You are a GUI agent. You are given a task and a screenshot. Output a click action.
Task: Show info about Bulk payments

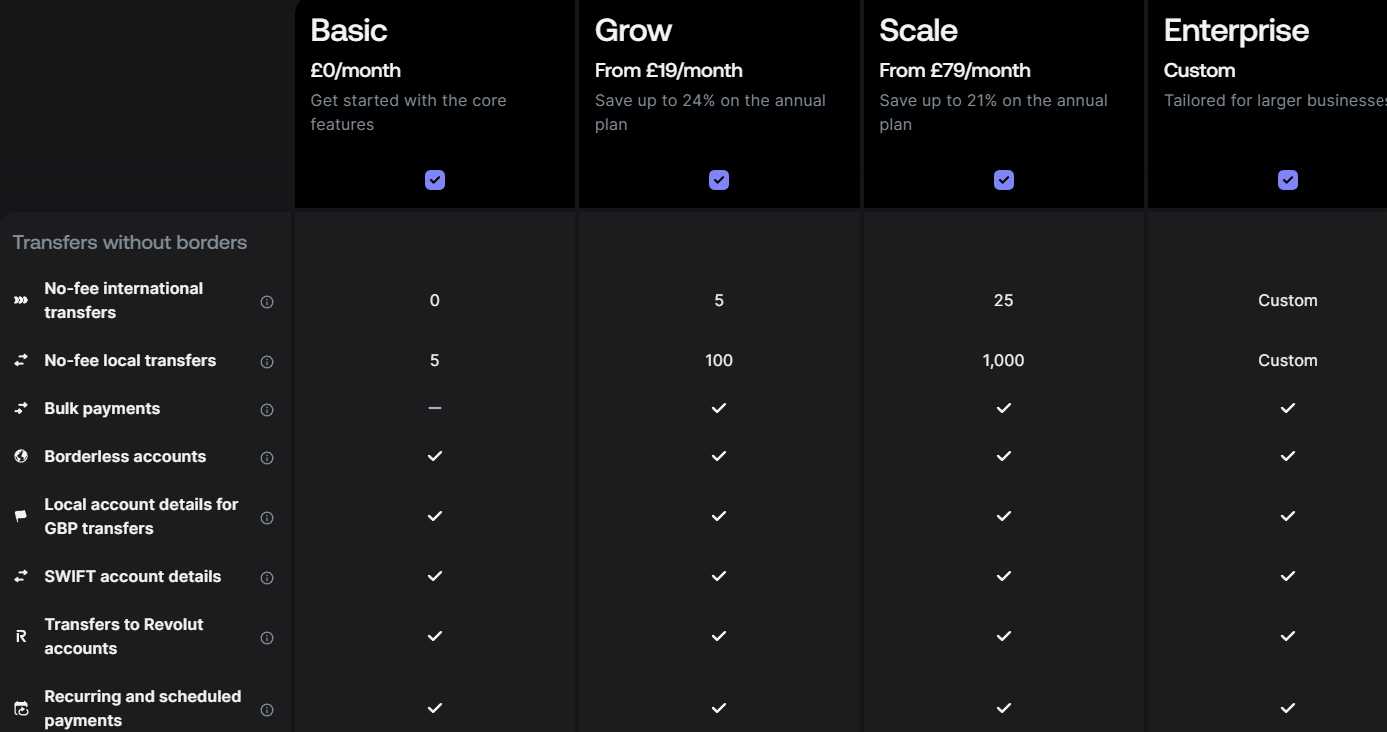tap(267, 409)
